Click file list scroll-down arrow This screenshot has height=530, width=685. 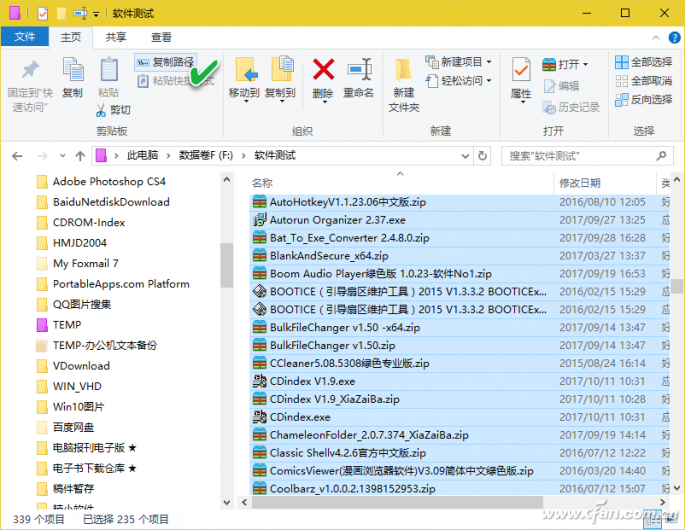coord(677,488)
